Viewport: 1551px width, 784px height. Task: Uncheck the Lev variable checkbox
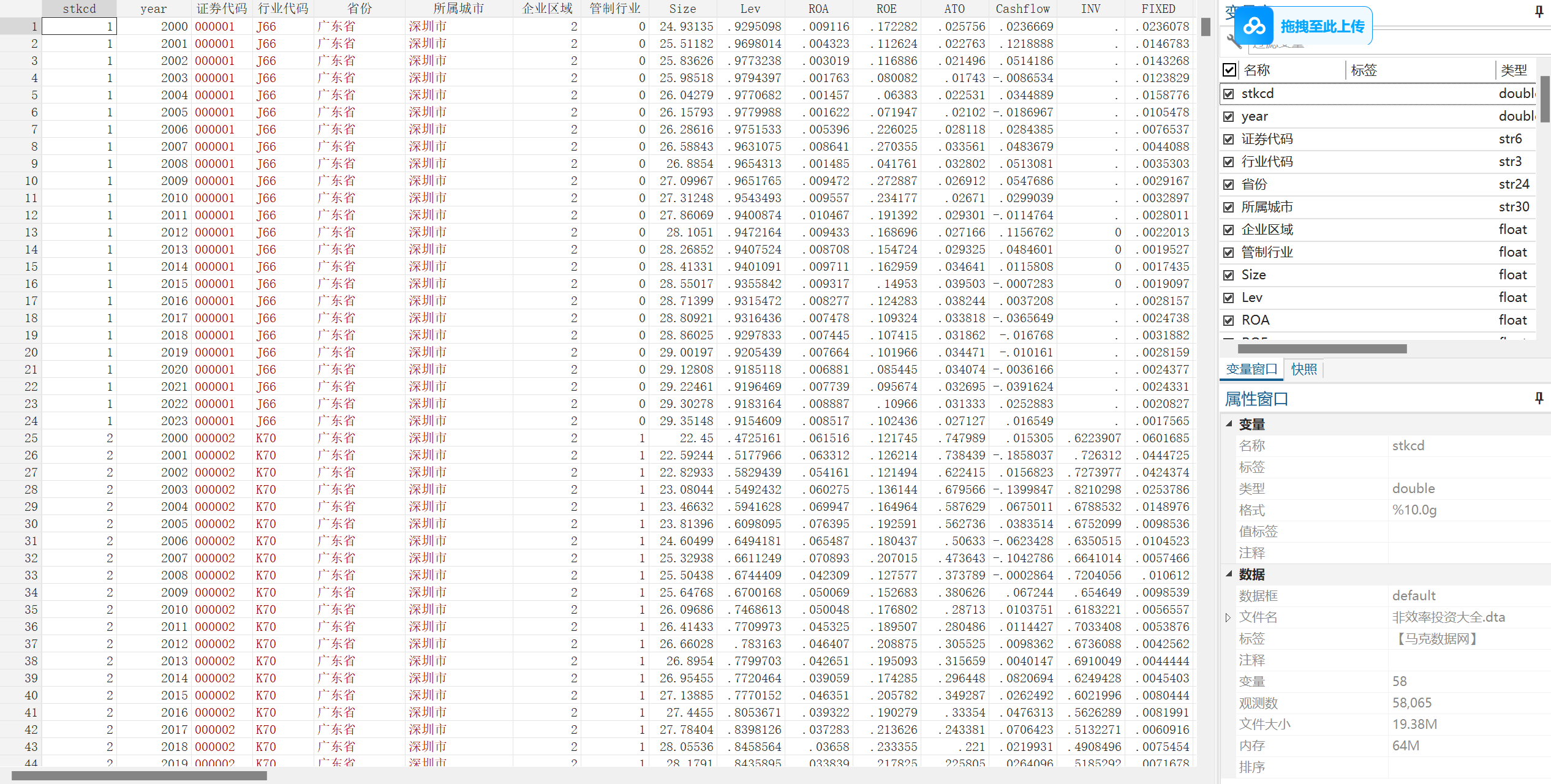[x=1228, y=298]
